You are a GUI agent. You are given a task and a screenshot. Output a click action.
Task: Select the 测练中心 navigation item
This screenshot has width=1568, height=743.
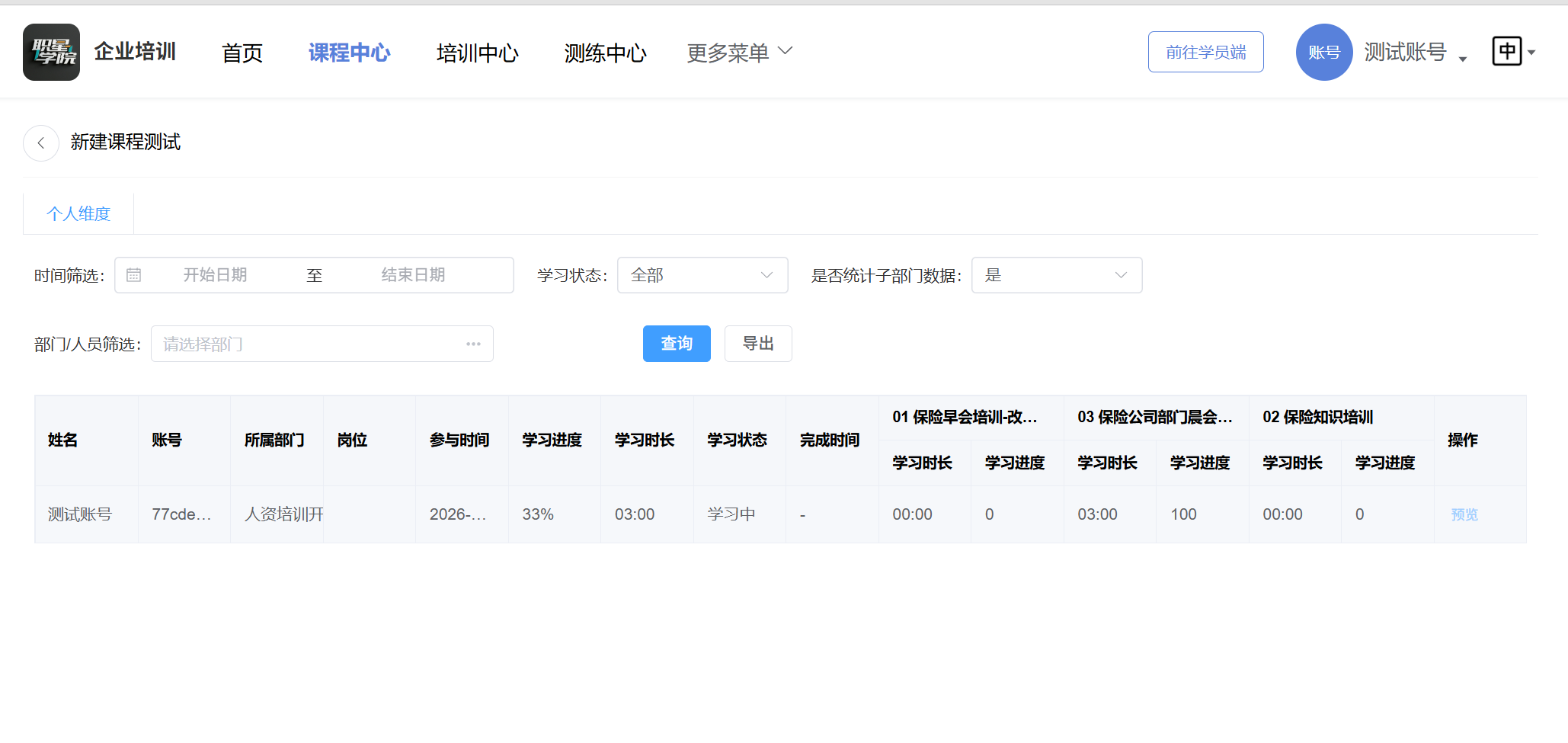pos(604,52)
